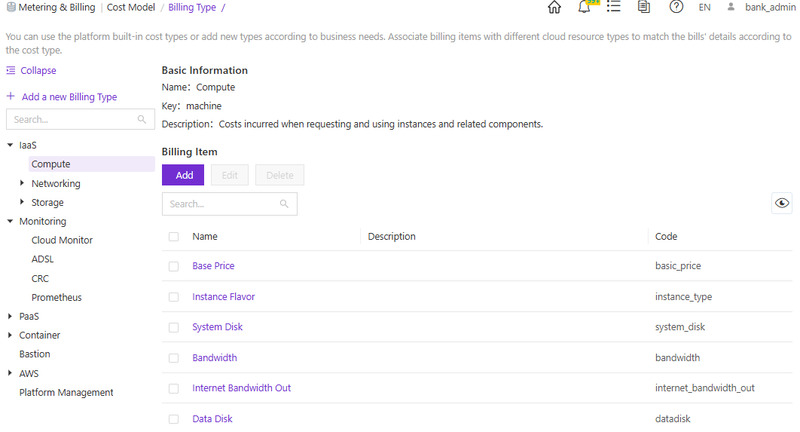Open the Base Price billing item link

coord(213,266)
